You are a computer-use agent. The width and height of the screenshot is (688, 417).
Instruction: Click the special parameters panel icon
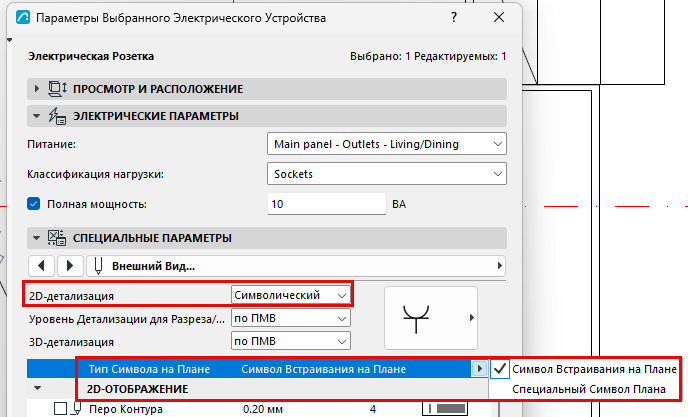coord(57,238)
